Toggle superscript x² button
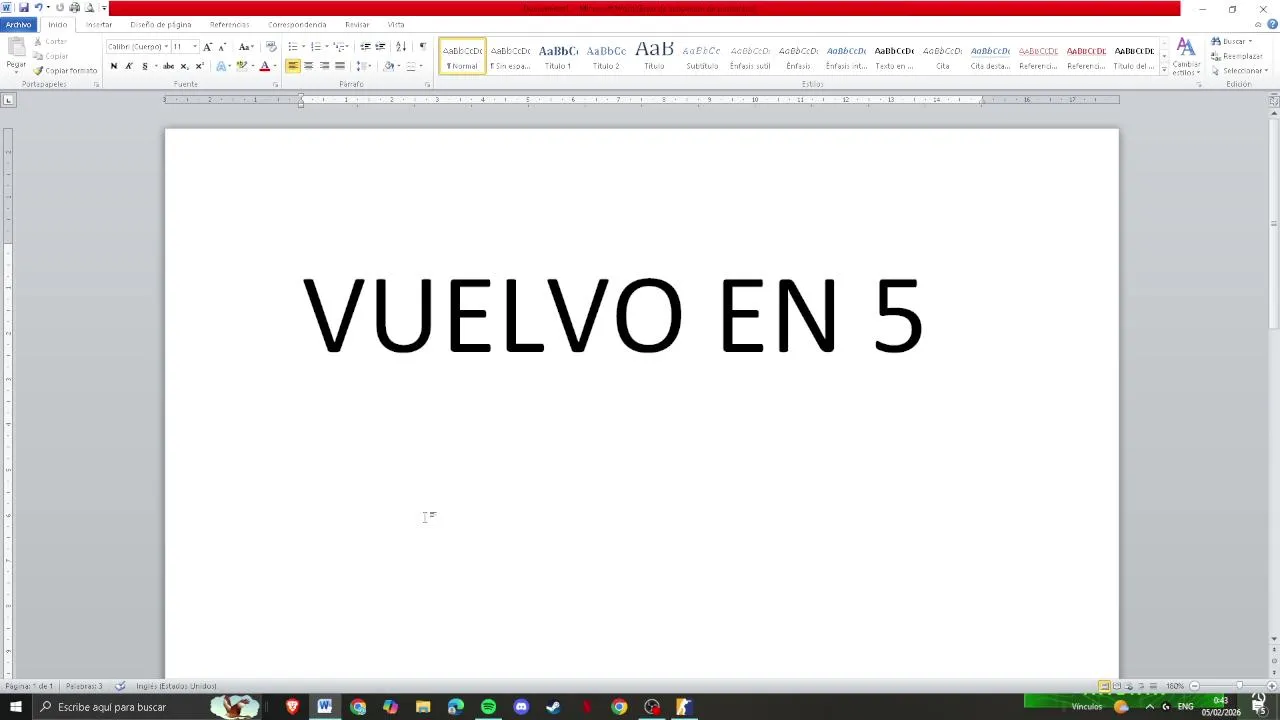The width and height of the screenshot is (1280, 720). [199, 66]
